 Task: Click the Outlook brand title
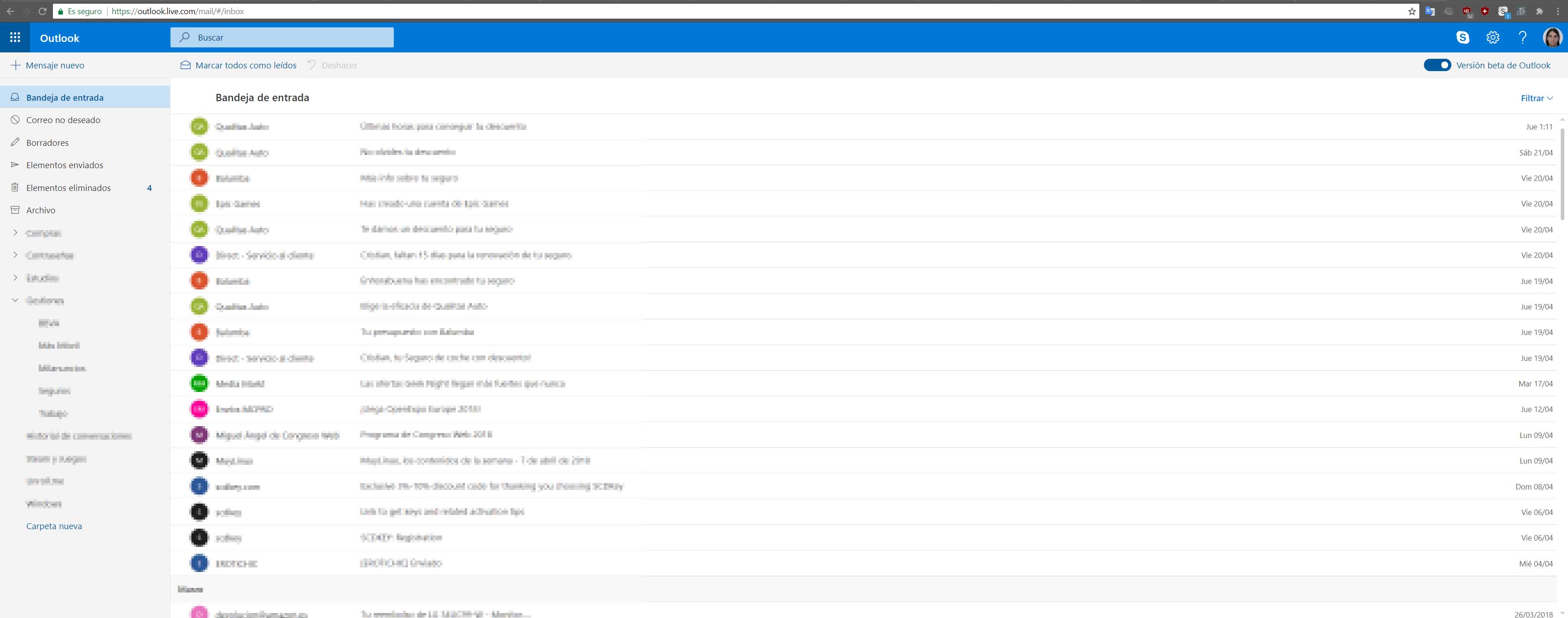(60, 38)
